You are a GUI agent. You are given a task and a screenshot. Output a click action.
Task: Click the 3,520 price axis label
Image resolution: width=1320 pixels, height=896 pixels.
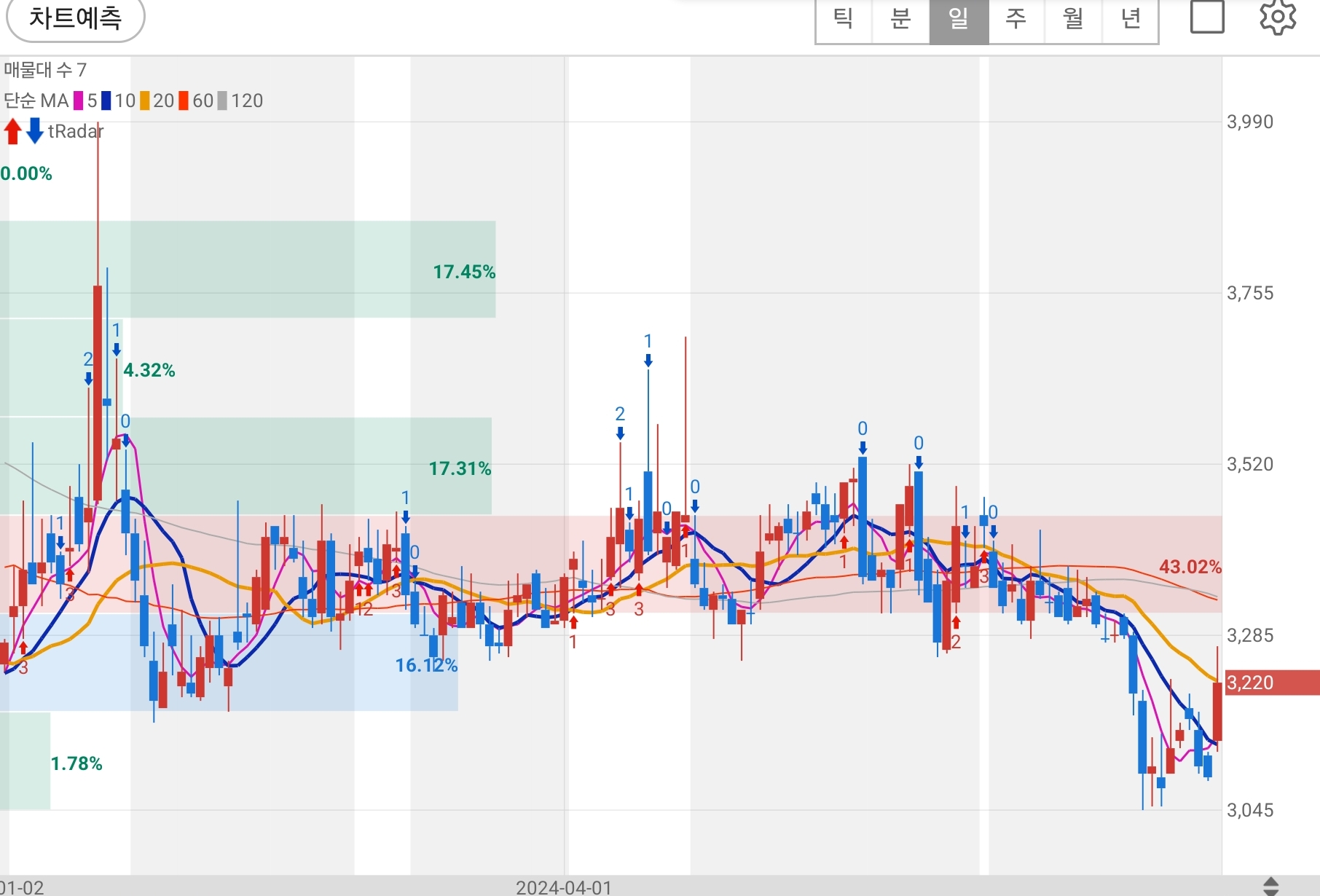tap(1250, 465)
